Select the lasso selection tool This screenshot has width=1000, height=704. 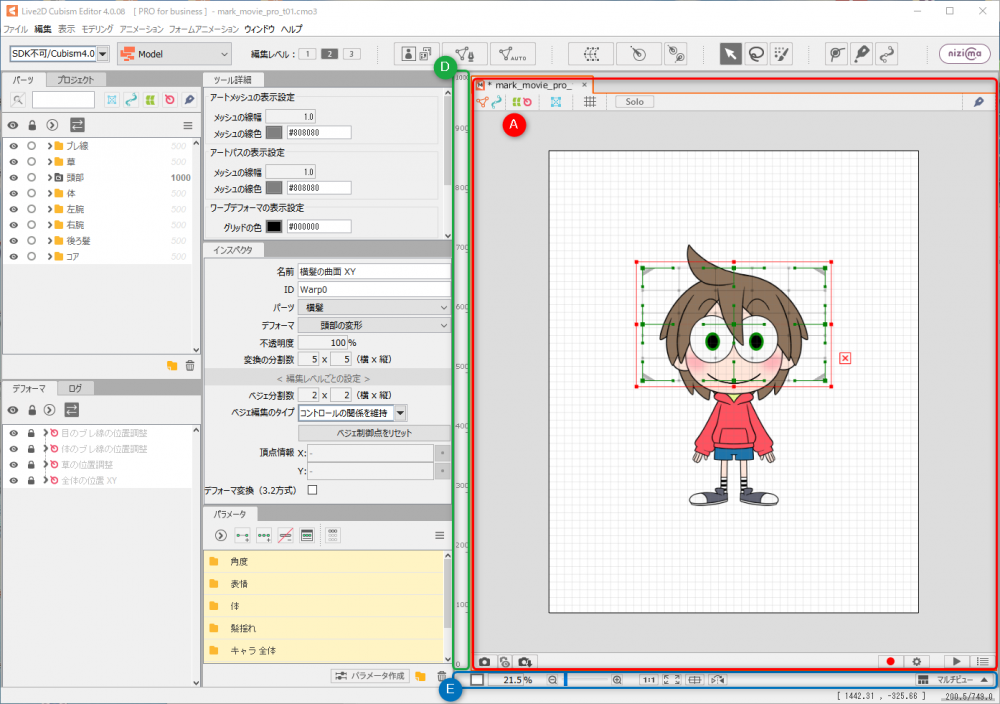(756, 54)
